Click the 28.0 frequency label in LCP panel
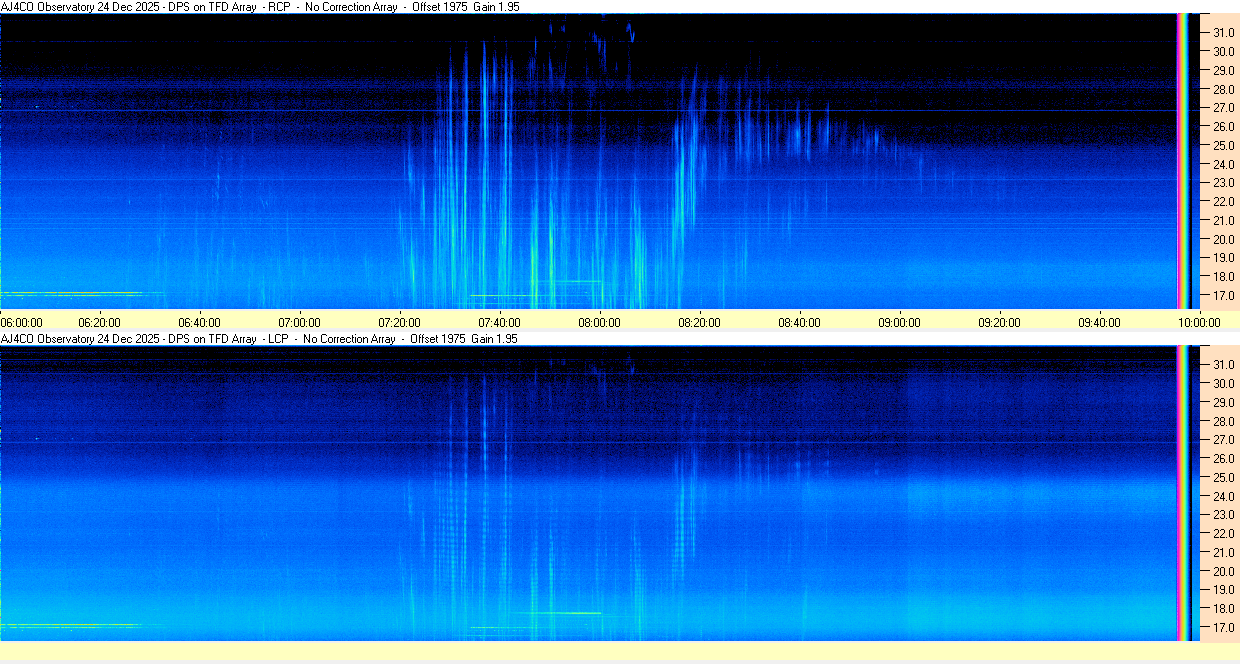This screenshot has width=1240, height=664. click(1223, 421)
